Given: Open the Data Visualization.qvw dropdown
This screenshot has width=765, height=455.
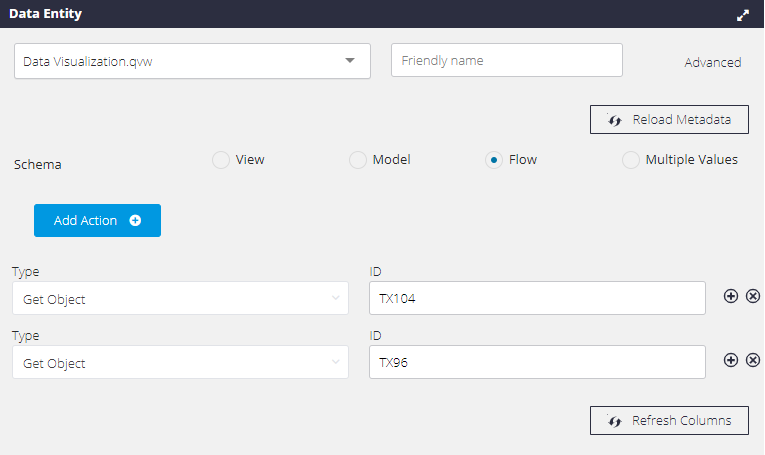Looking at the screenshot, I should (x=192, y=61).
